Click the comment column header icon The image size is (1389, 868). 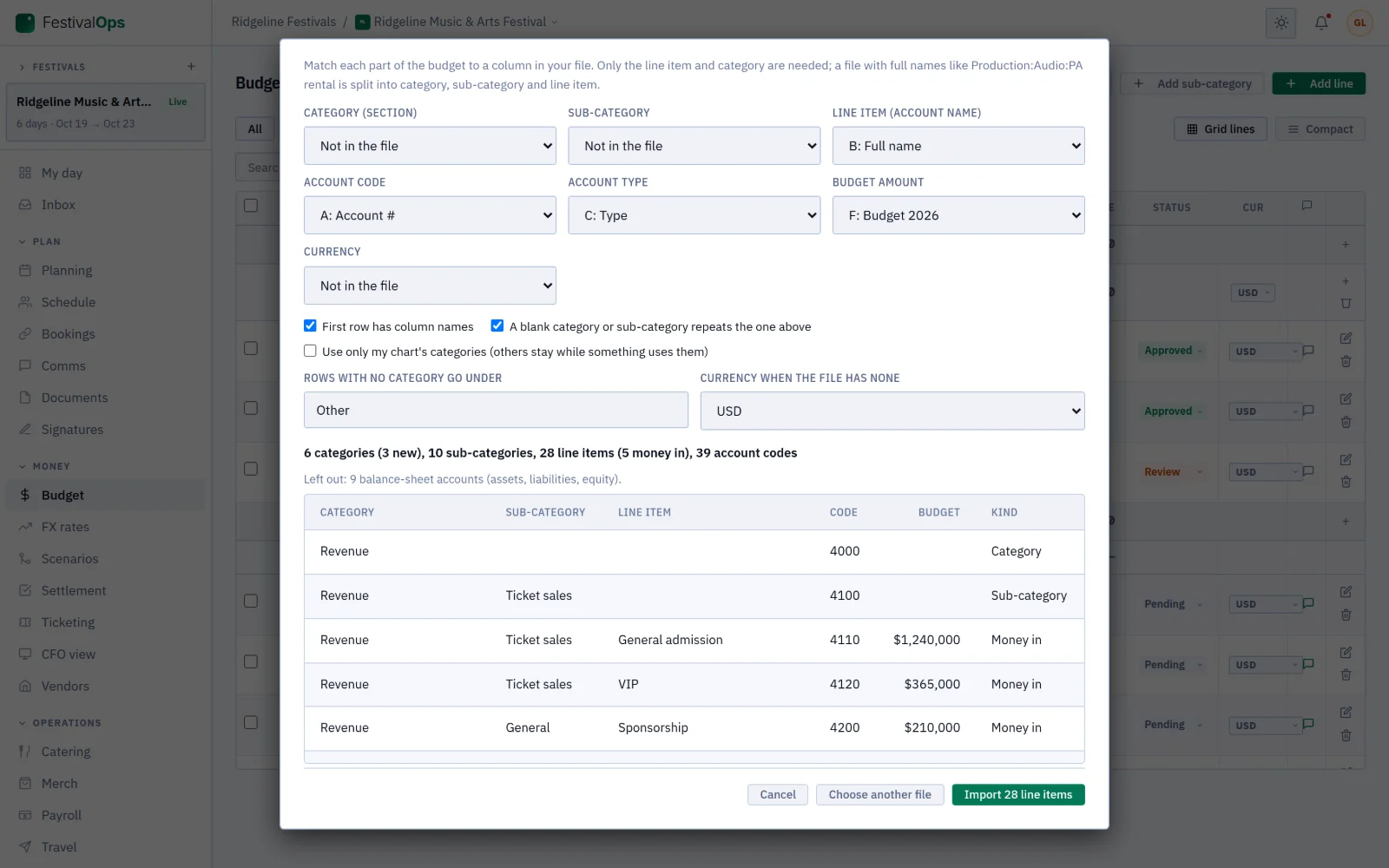(1307, 206)
